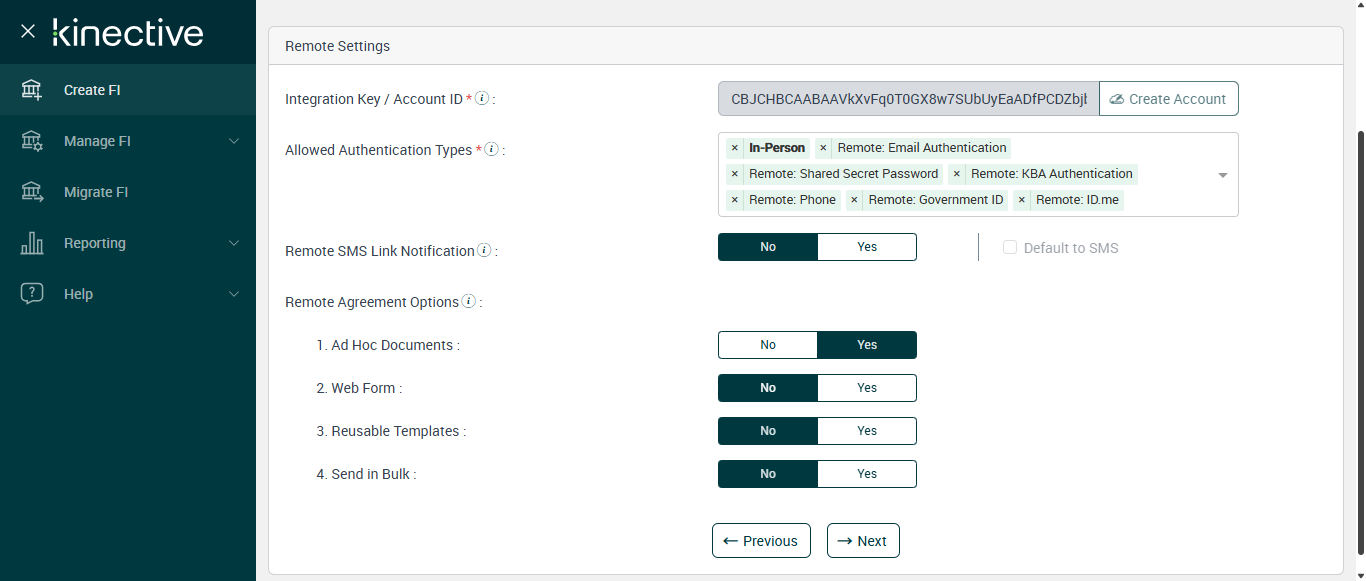
Task: Enable the Default to SMS checkbox
Action: [1010, 248]
